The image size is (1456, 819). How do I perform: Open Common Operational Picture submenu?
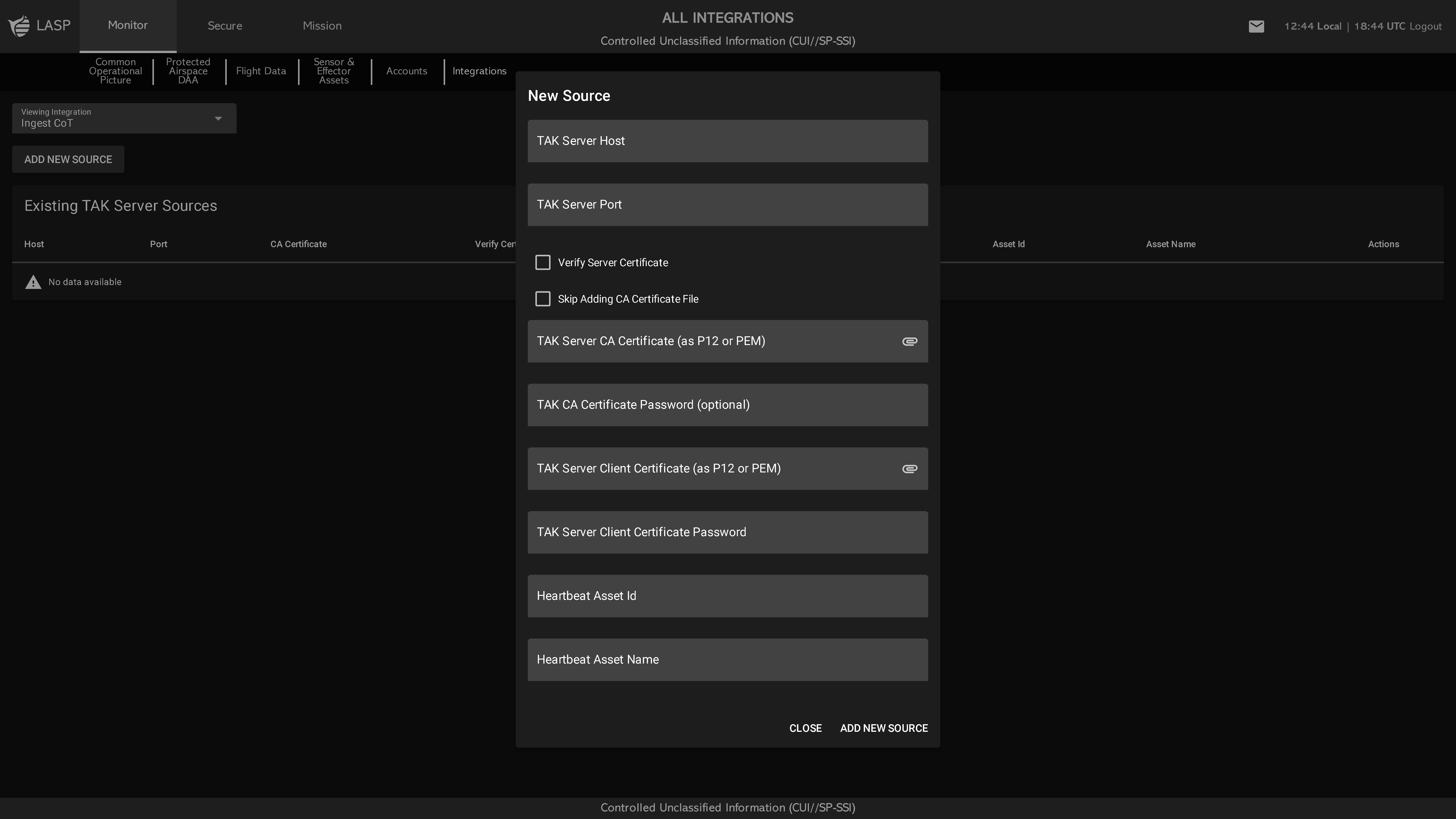pyautogui.click(x=115, y=71)
